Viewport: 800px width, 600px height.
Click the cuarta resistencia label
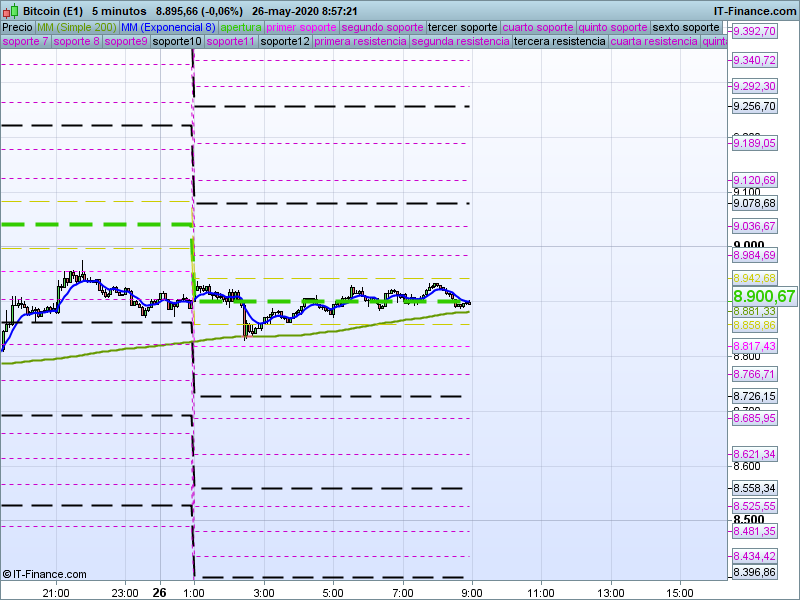point(654,42)
